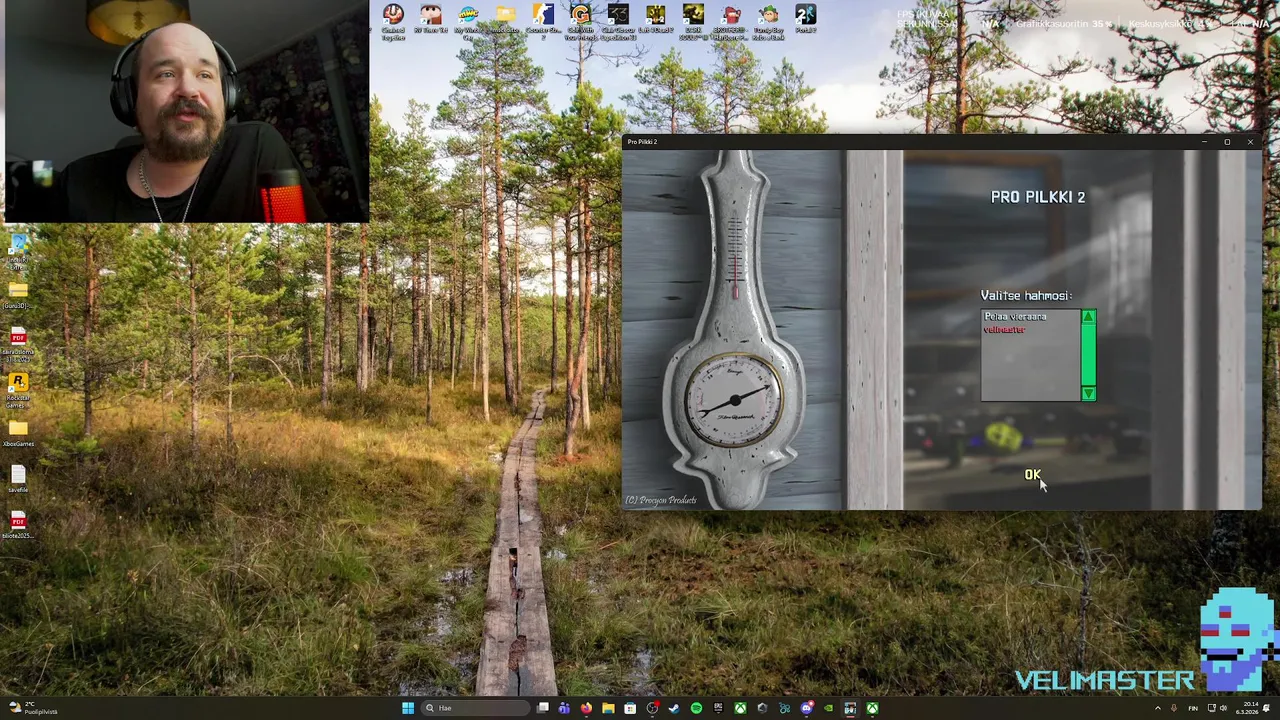Open the XboxGames desktop folder
This screenshot has width=1280, height=720.
[x=18, y=435]
